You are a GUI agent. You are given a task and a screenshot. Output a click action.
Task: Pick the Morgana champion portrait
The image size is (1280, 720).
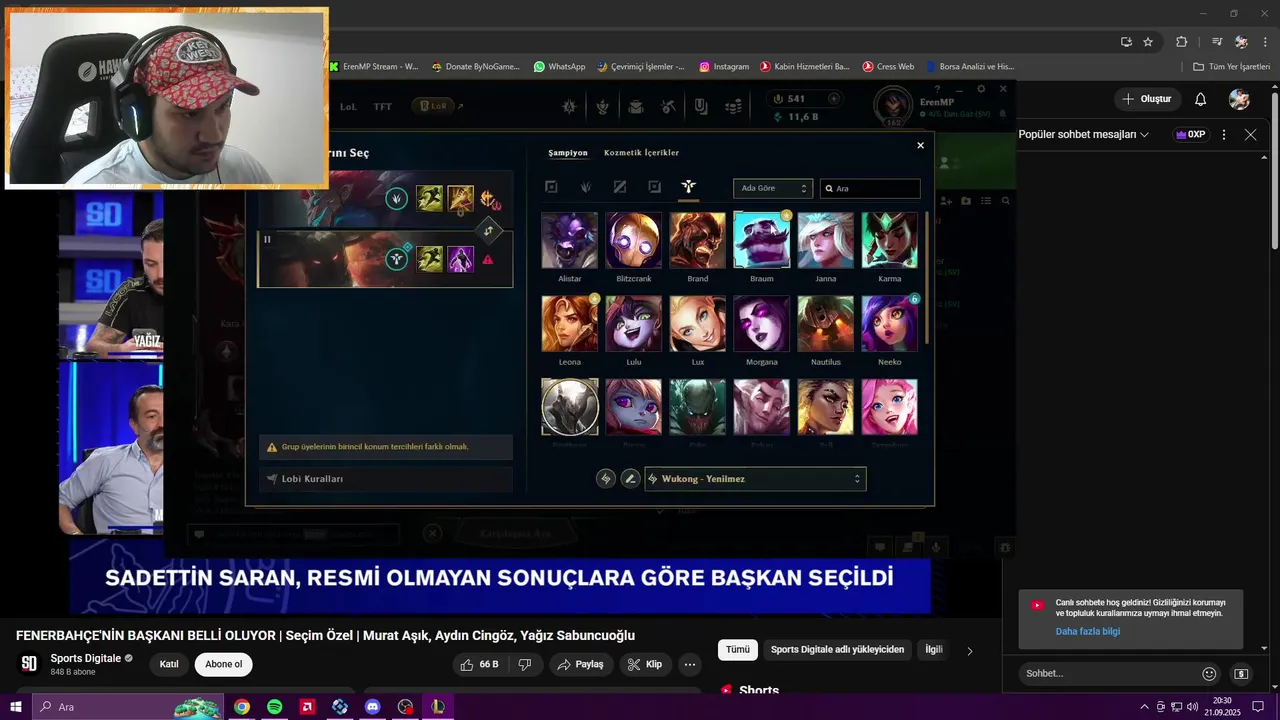pyautogui.click(x=762, y=323)
